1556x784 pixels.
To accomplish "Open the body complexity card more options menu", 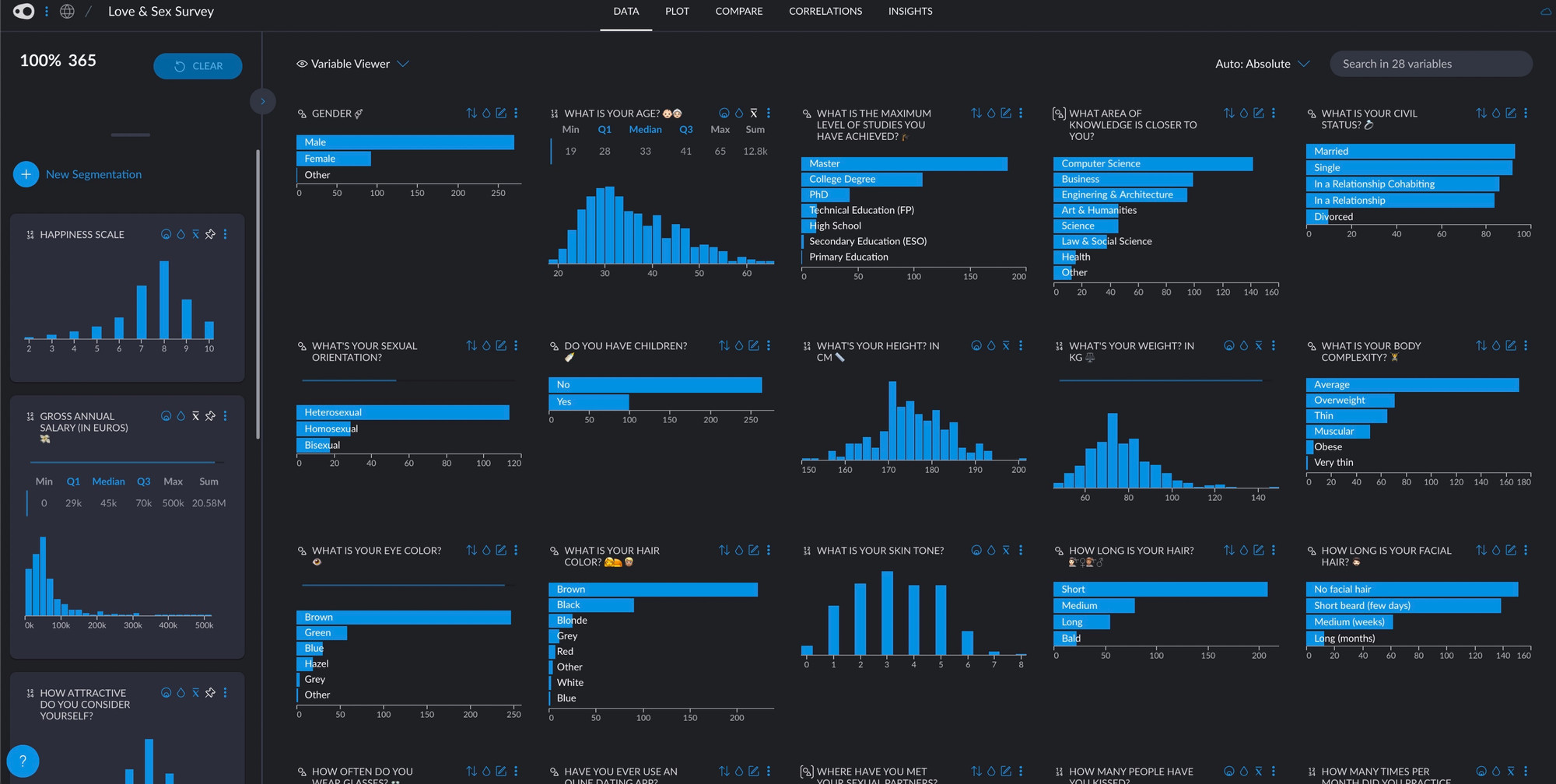I will (1526, 346).
